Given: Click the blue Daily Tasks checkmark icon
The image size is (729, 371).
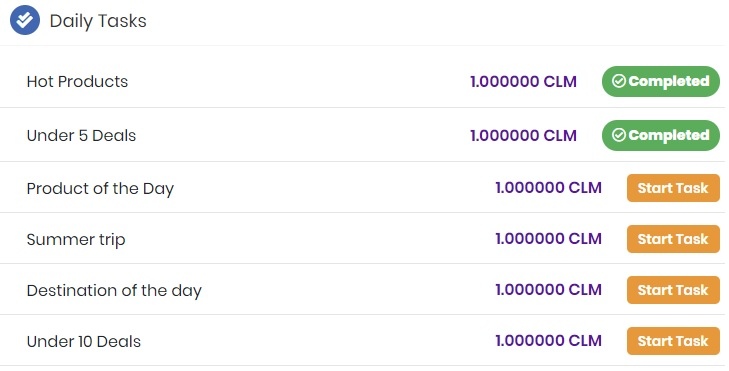Looking at the screenshot, I should pyautogui.click(x=25, y=20).
